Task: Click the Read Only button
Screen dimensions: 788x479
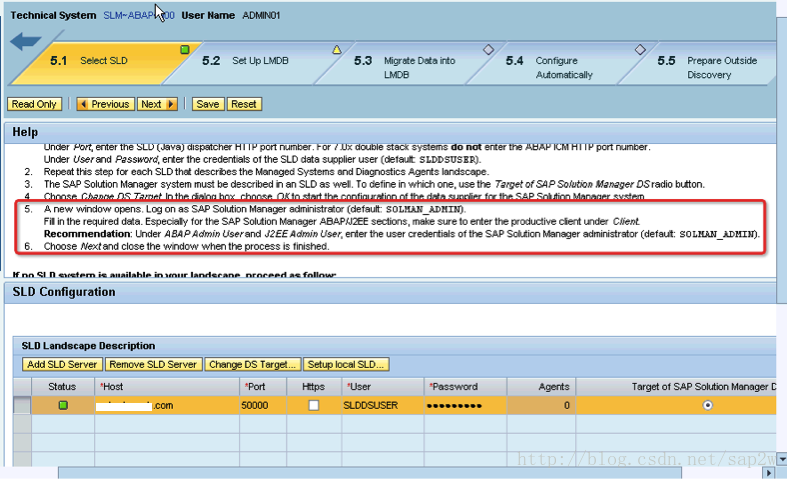Action: tap(34, 104)
